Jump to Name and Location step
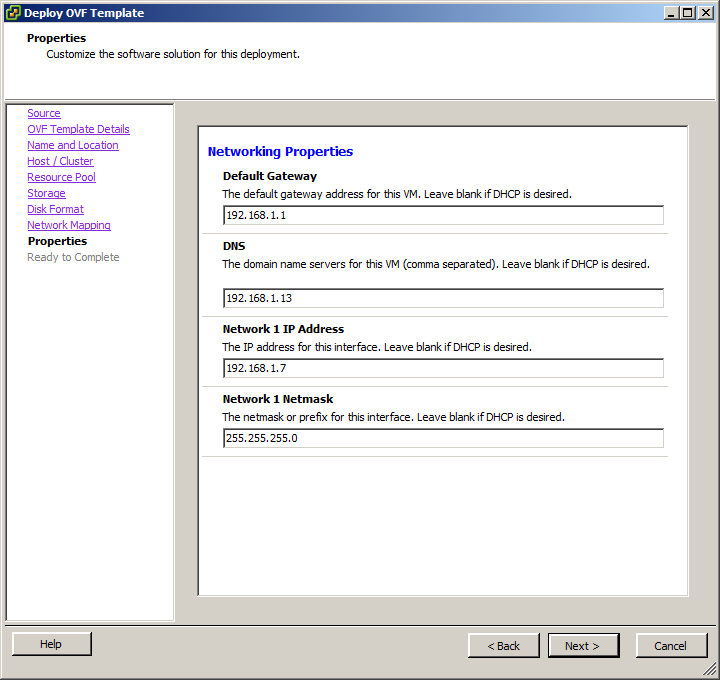The image size is (720, 680). 72,145
